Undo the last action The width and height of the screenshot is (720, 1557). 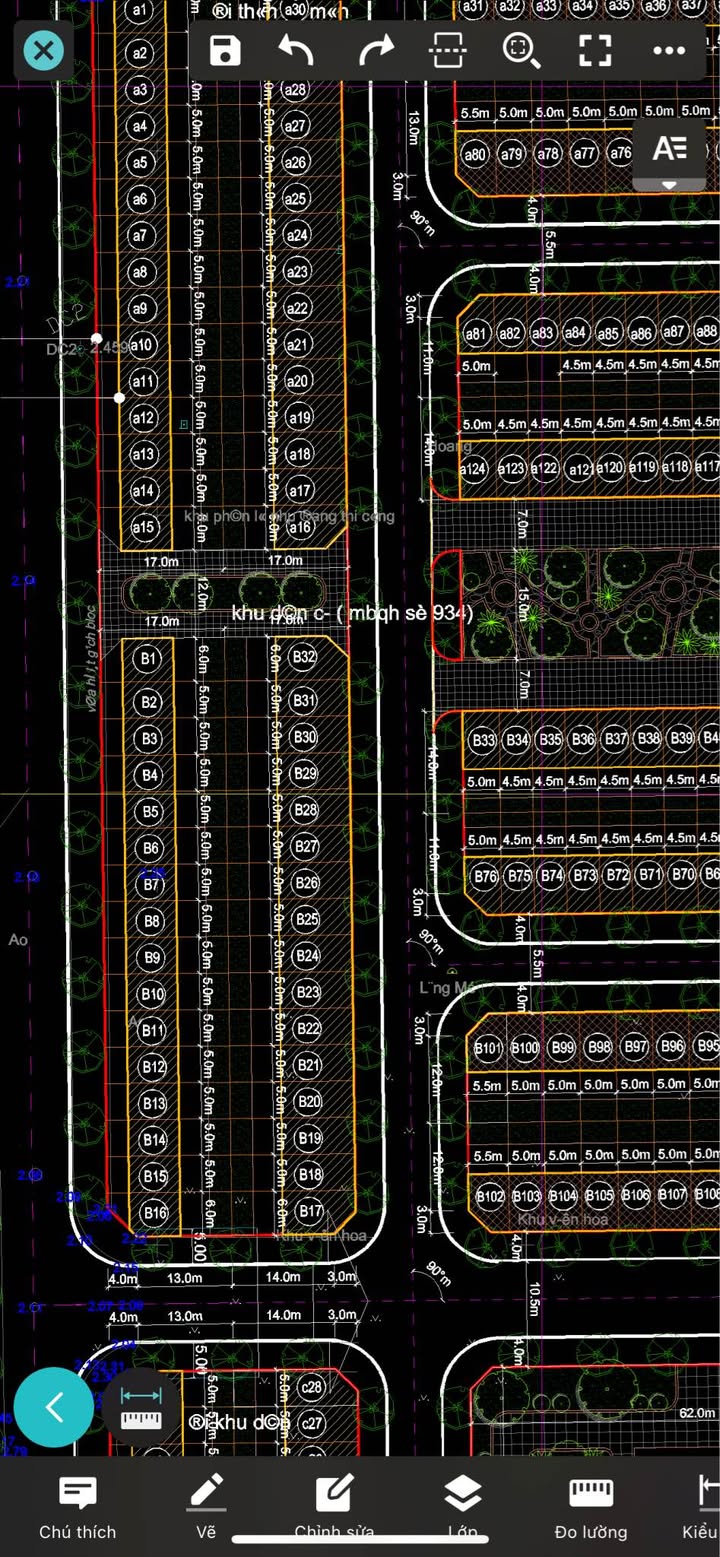click(x=297, y=50)
